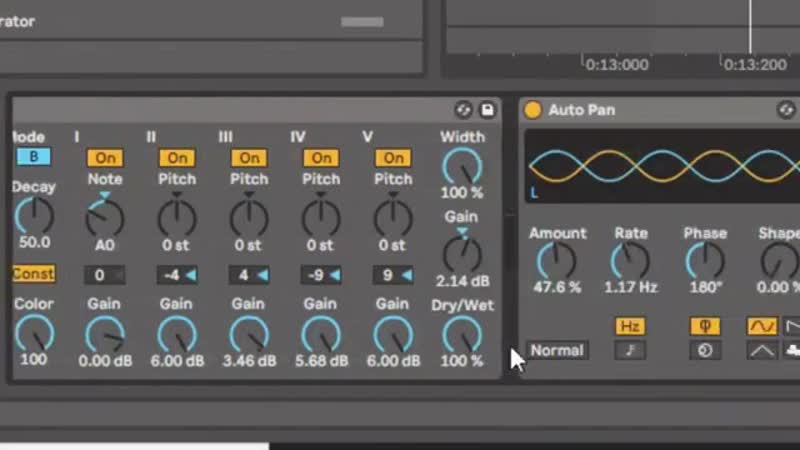Image resolution: width=800 pixels, height=450 pixels.
Task: Click the Auto Pan hot-swap preset icon
Action: pyautogui.click(x=786, y=110)
